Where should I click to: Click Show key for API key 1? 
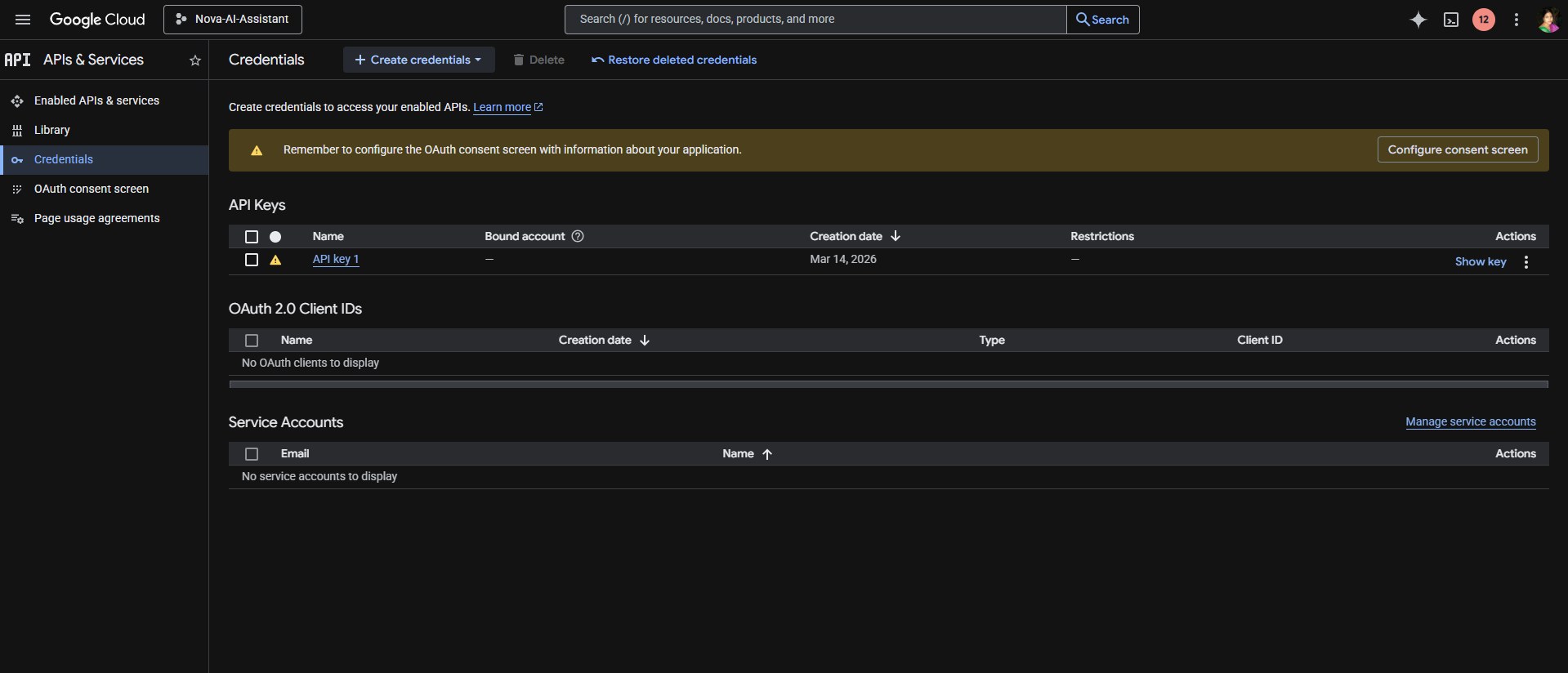[x=1481, y=261]
